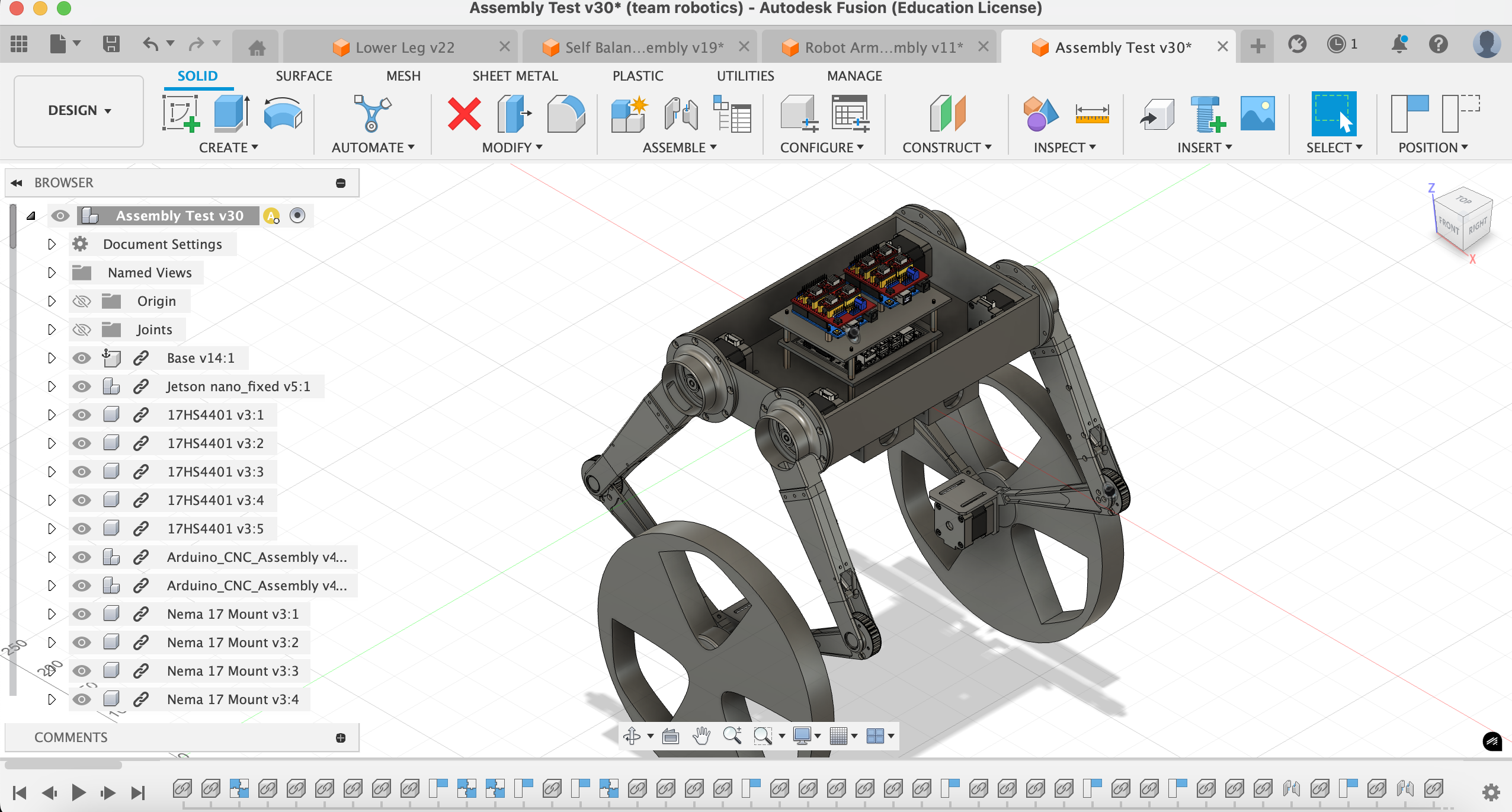Expand the Joints folder in browser

click(x=50, y=329)
